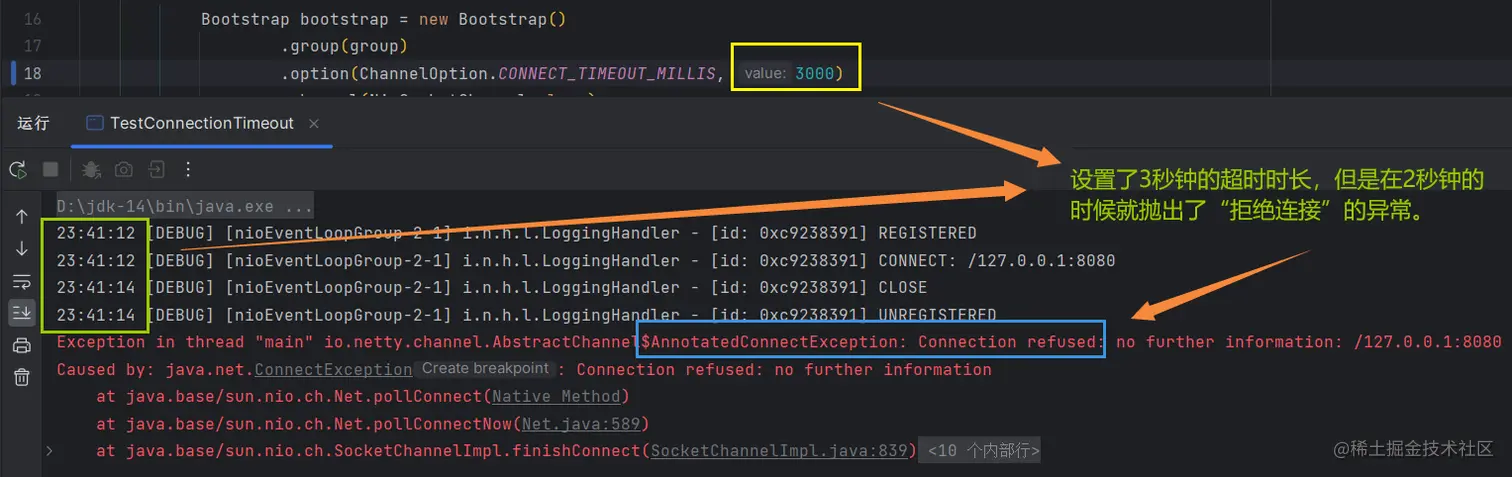Viewport: 1512px width, 477px height.
Task: Rerun TestConnectionTimeout using the rerun icon
Action: click(17, 170)
